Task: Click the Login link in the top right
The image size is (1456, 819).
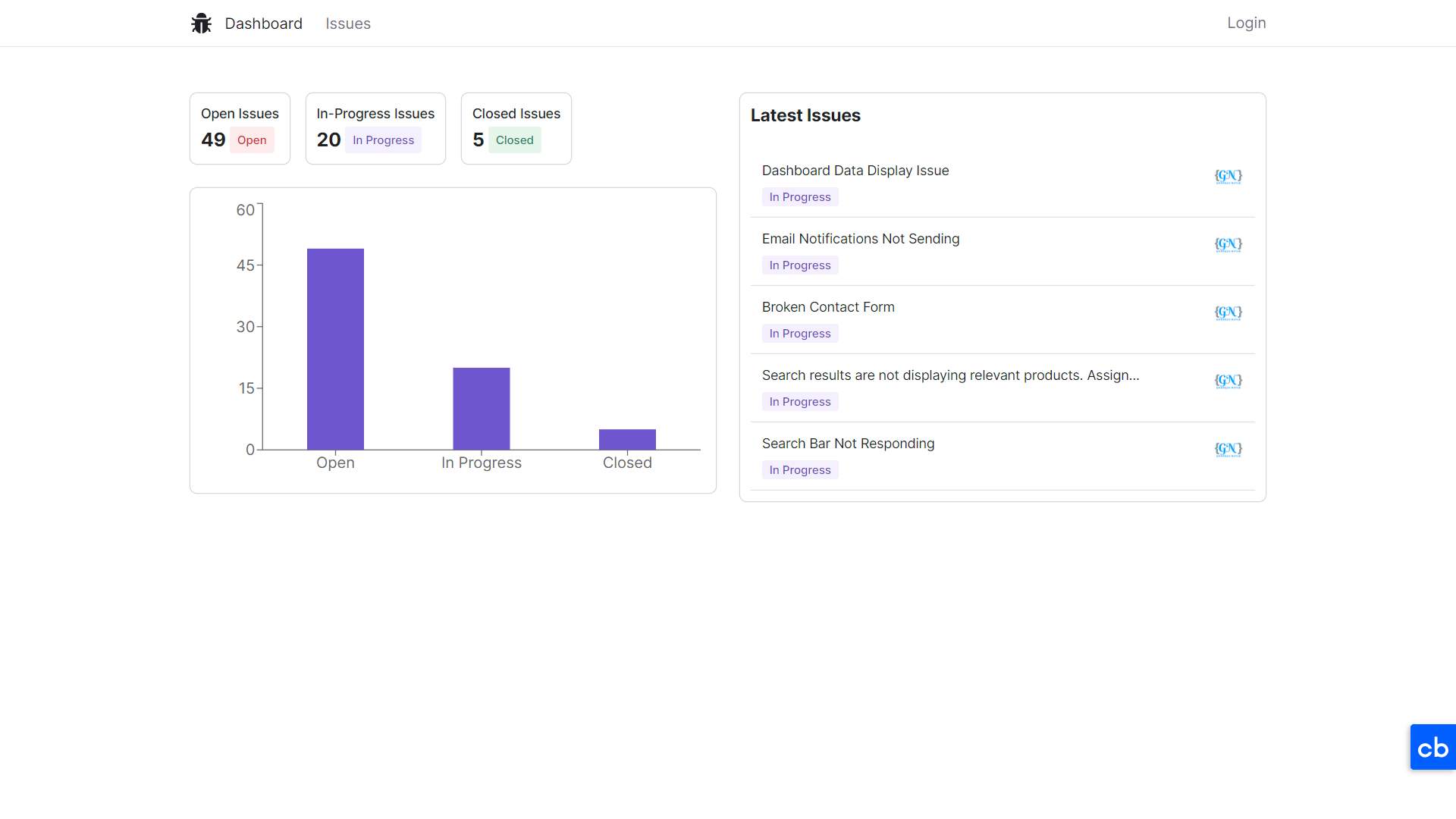Action: point(1246,23)
